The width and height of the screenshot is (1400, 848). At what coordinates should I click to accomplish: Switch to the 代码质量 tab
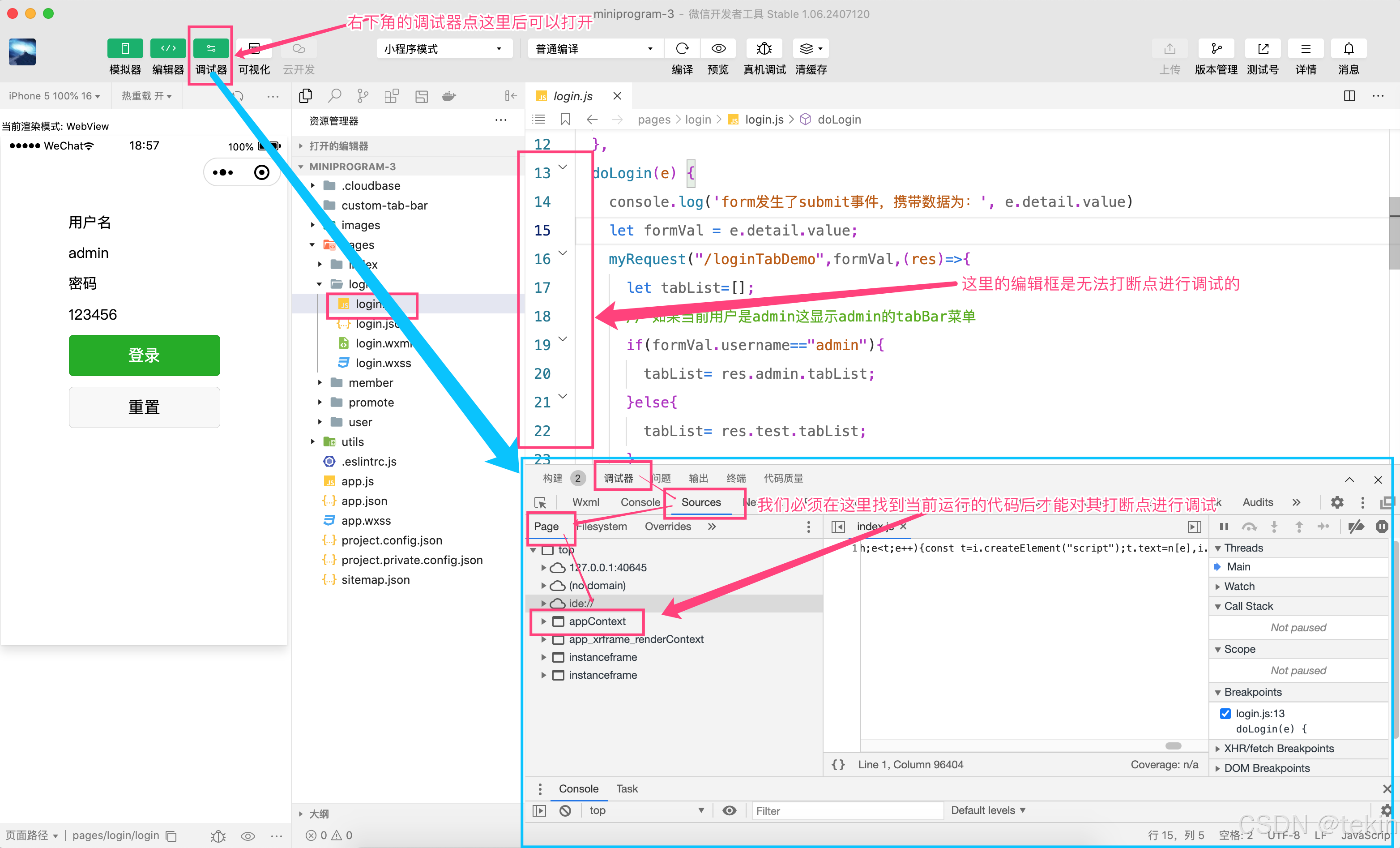[x=784, y=478]
